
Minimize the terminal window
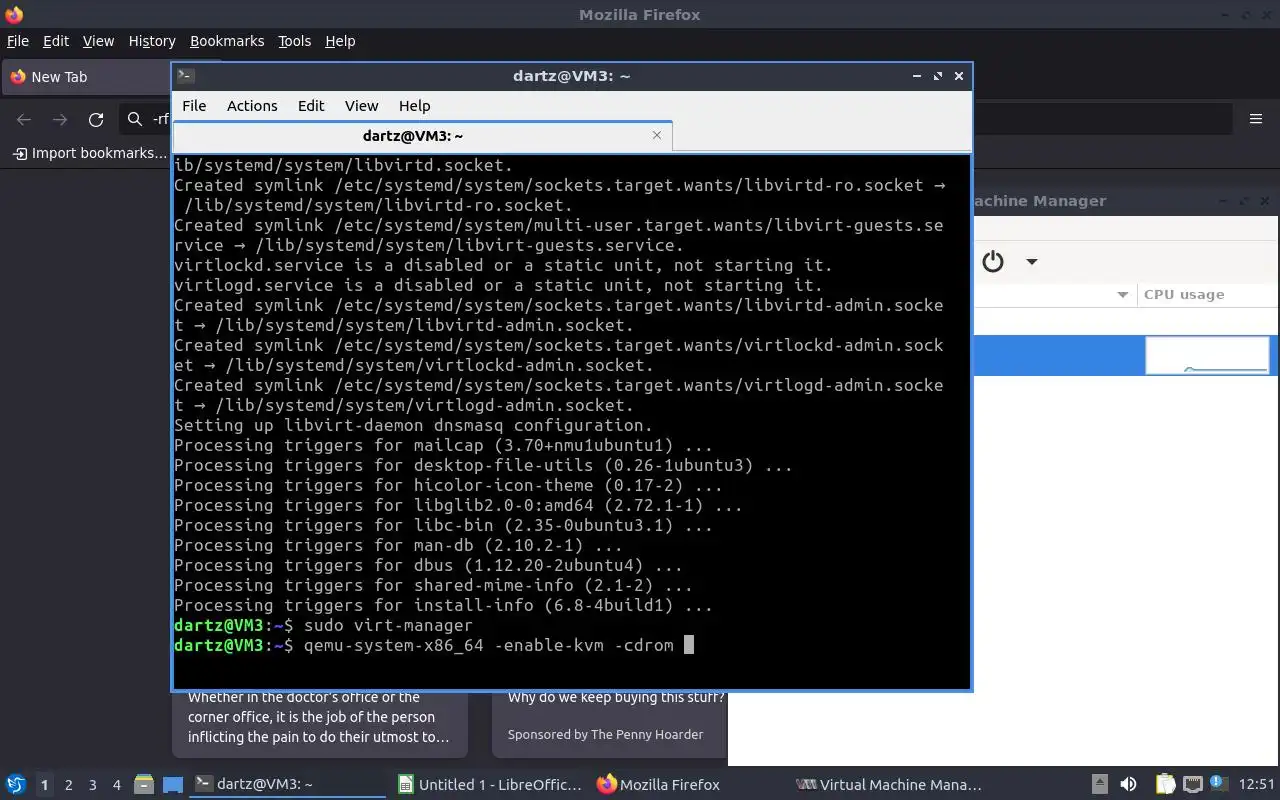point(917,76)
